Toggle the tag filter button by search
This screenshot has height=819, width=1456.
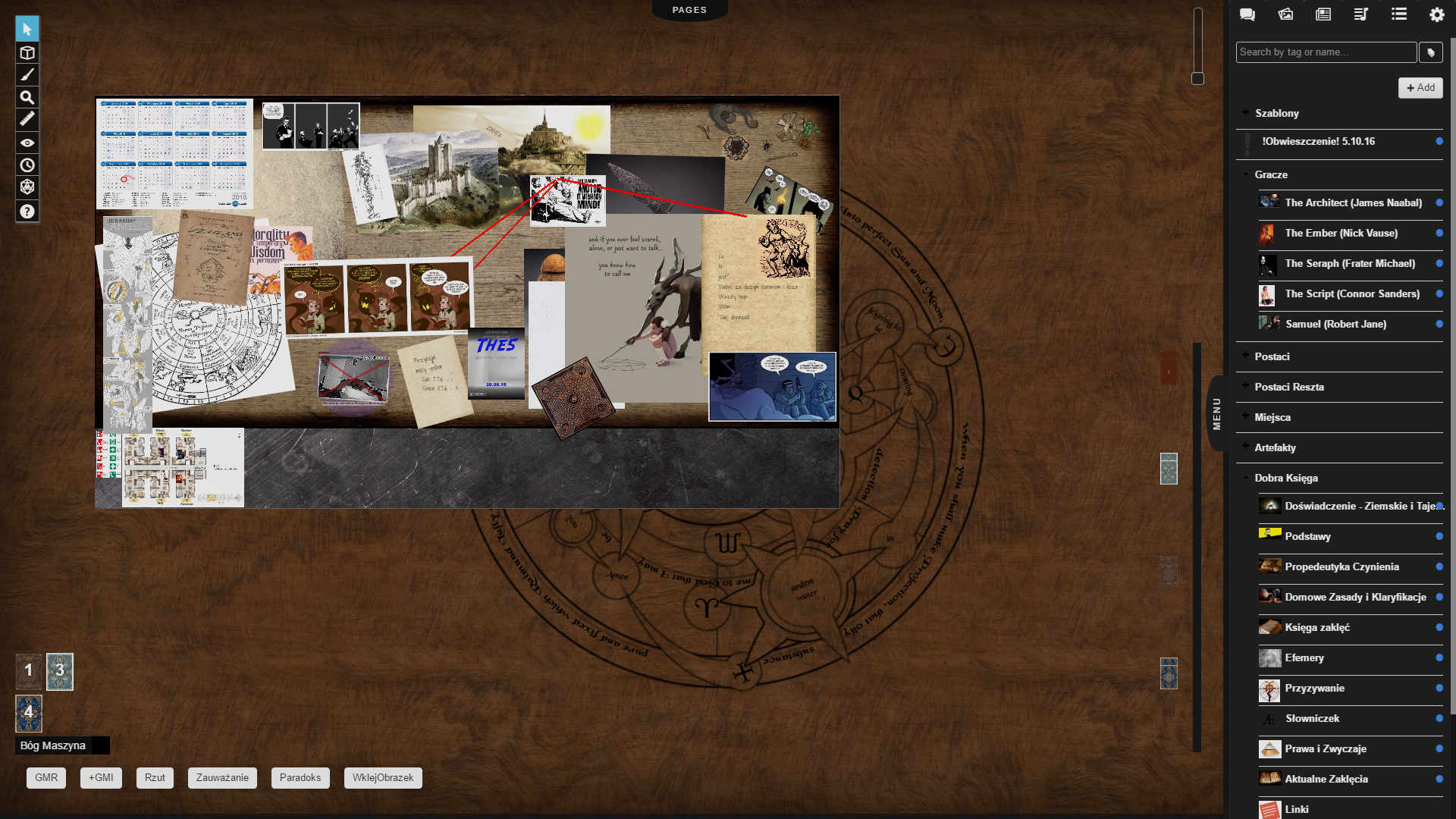1431,52
